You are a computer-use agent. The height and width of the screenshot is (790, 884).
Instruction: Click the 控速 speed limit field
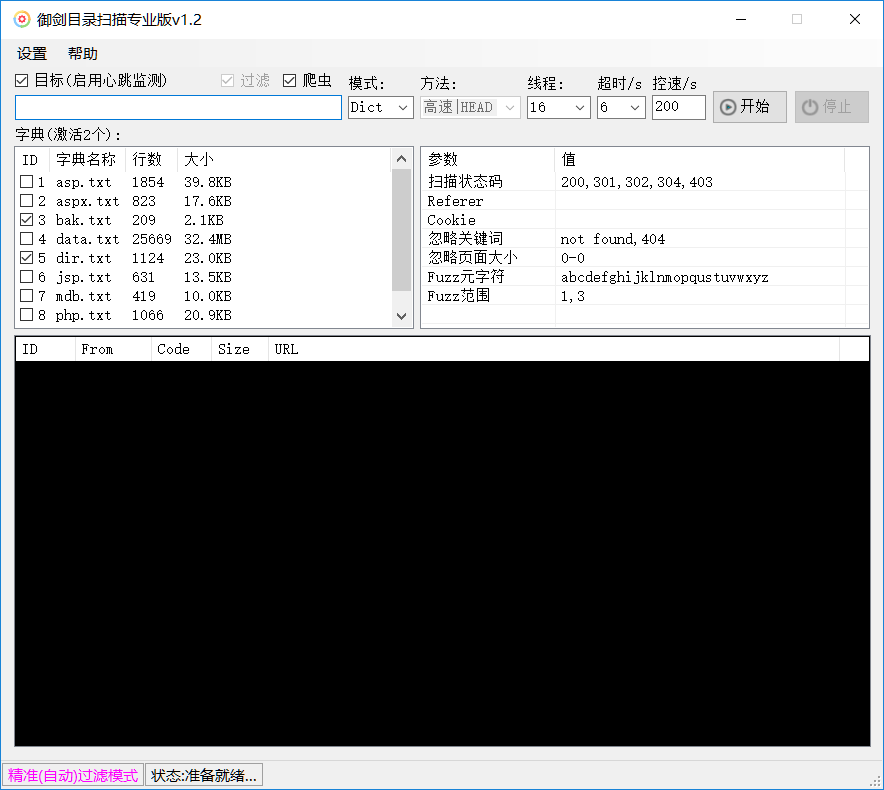tap(678, 107)
